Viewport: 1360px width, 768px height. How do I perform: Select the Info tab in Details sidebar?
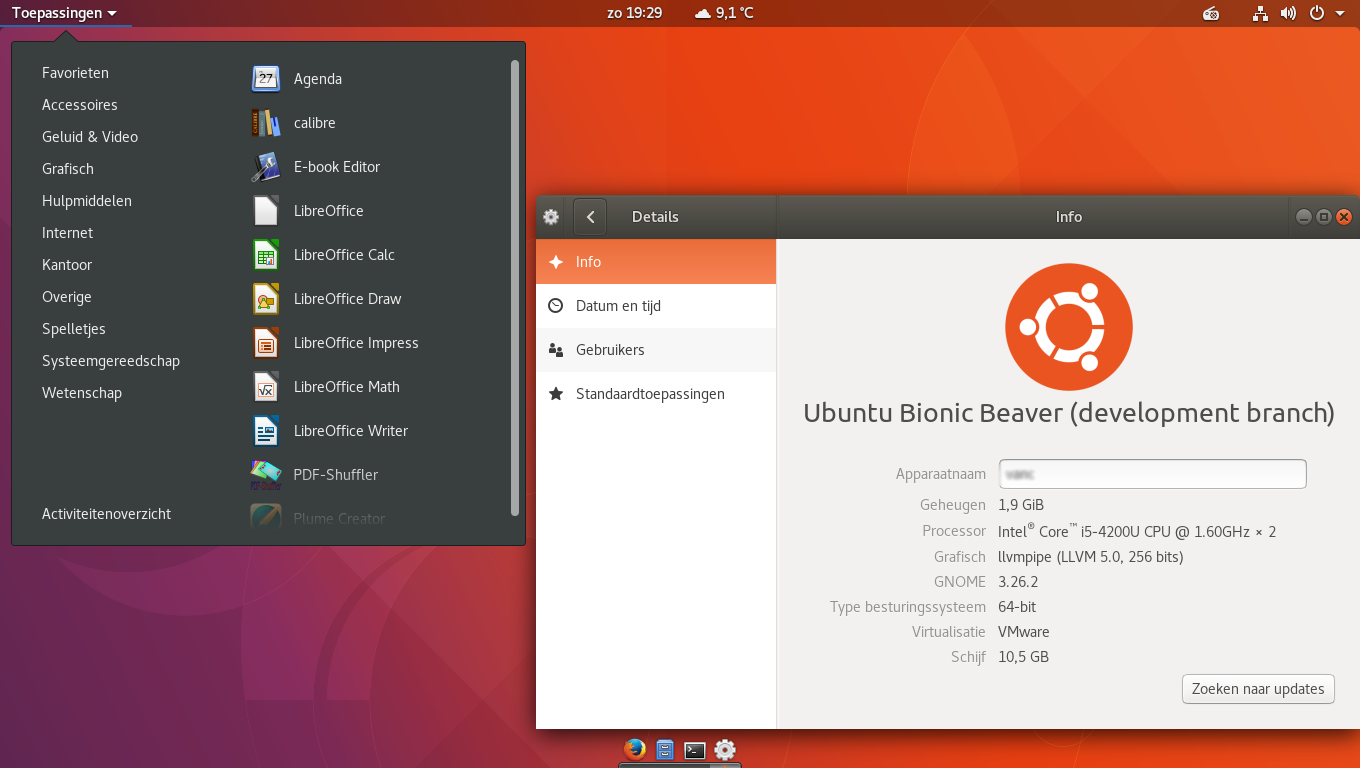coord(656,262)
